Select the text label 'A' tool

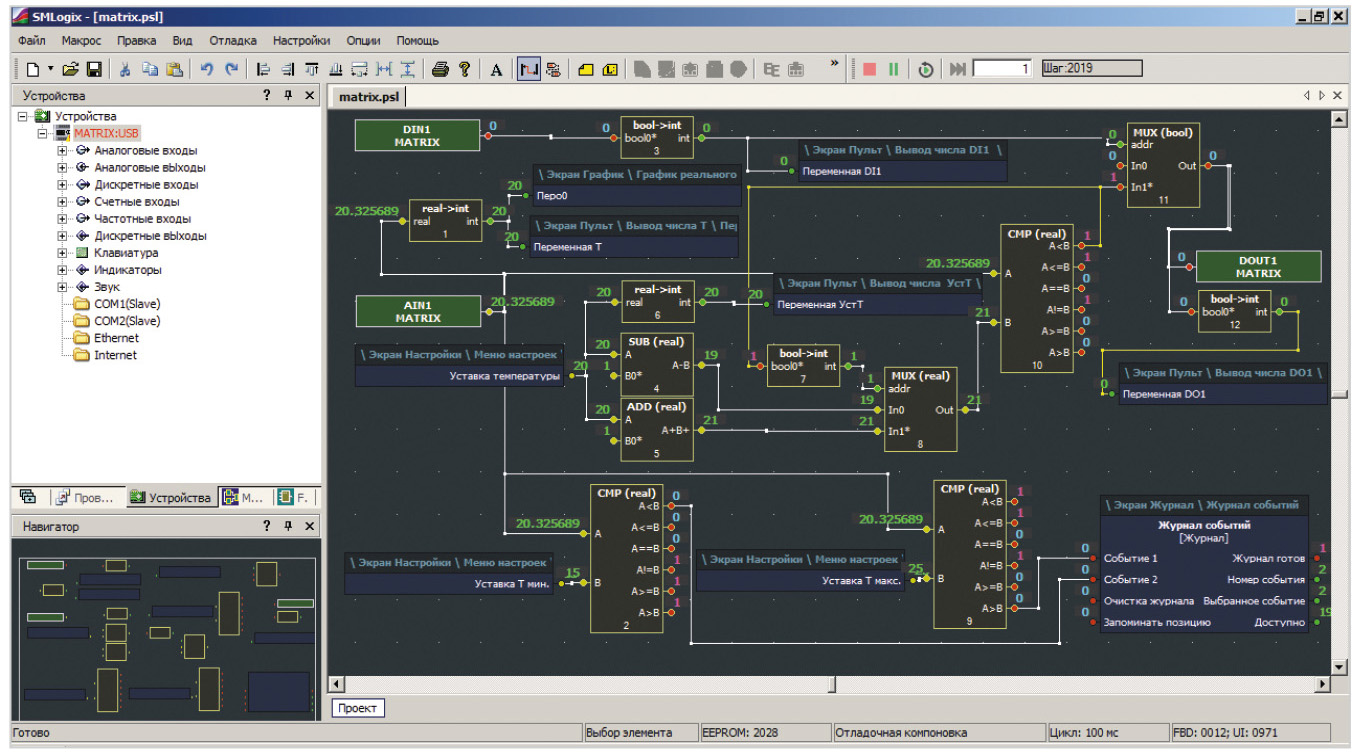pos(497,69)
